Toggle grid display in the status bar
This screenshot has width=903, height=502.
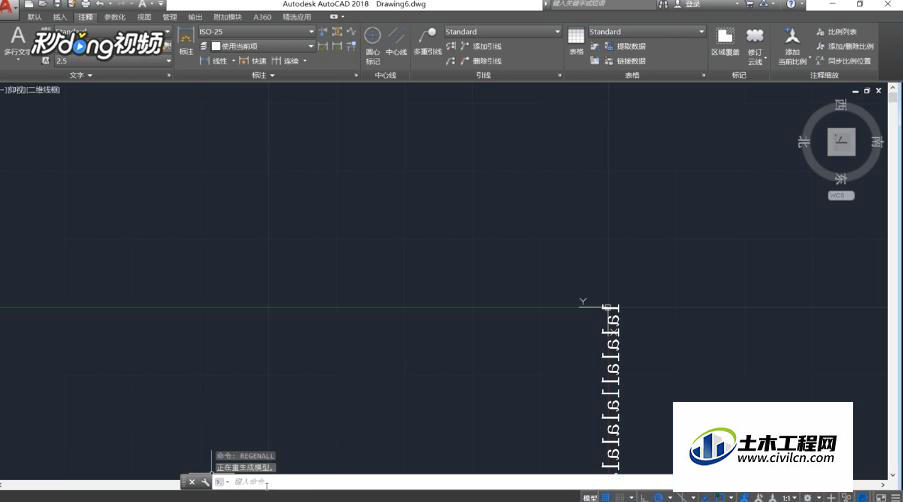click(x=606, y=497)
